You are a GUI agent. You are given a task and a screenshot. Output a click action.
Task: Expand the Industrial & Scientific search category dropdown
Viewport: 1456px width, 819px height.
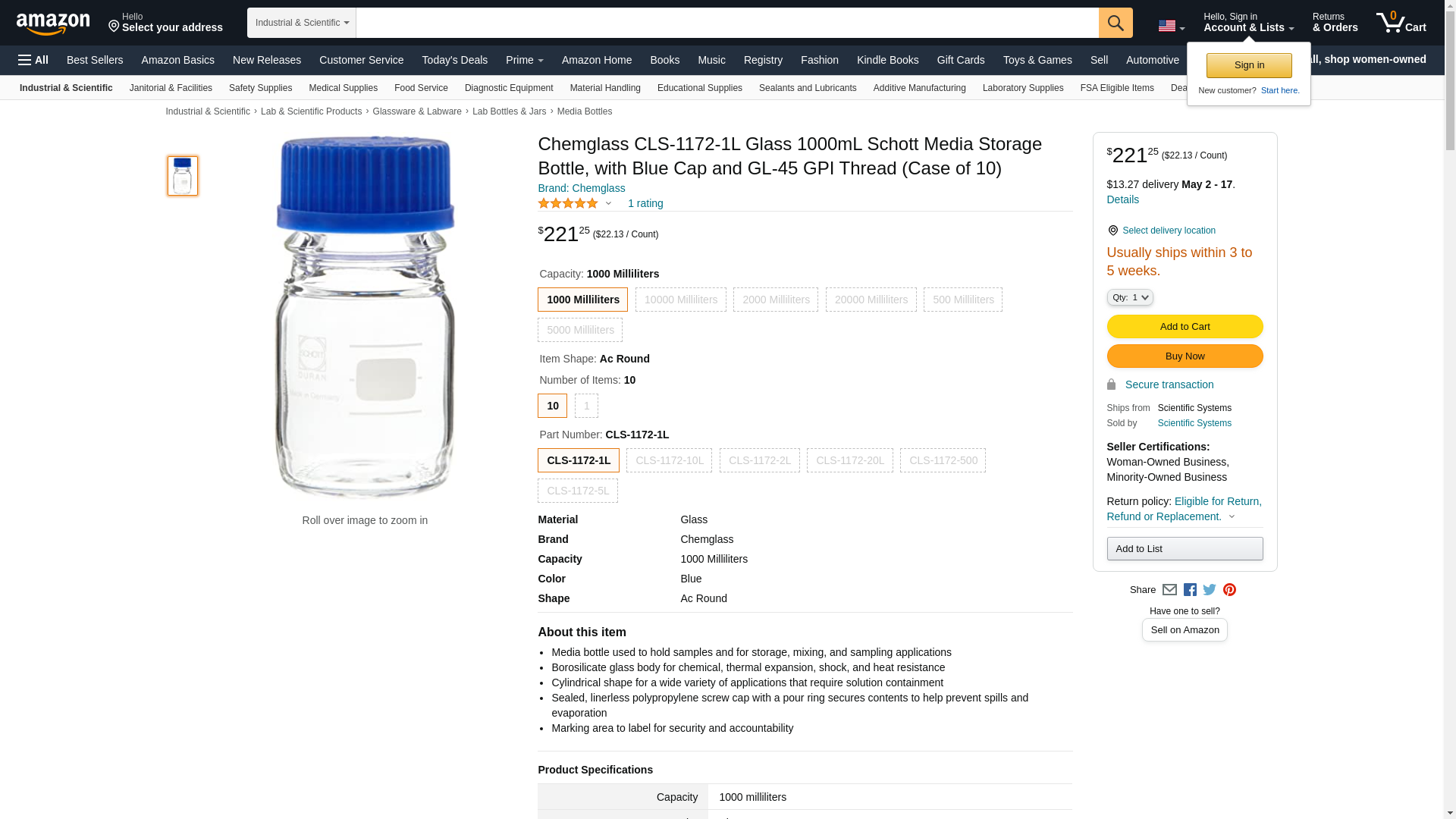click(x=301, y=23)
